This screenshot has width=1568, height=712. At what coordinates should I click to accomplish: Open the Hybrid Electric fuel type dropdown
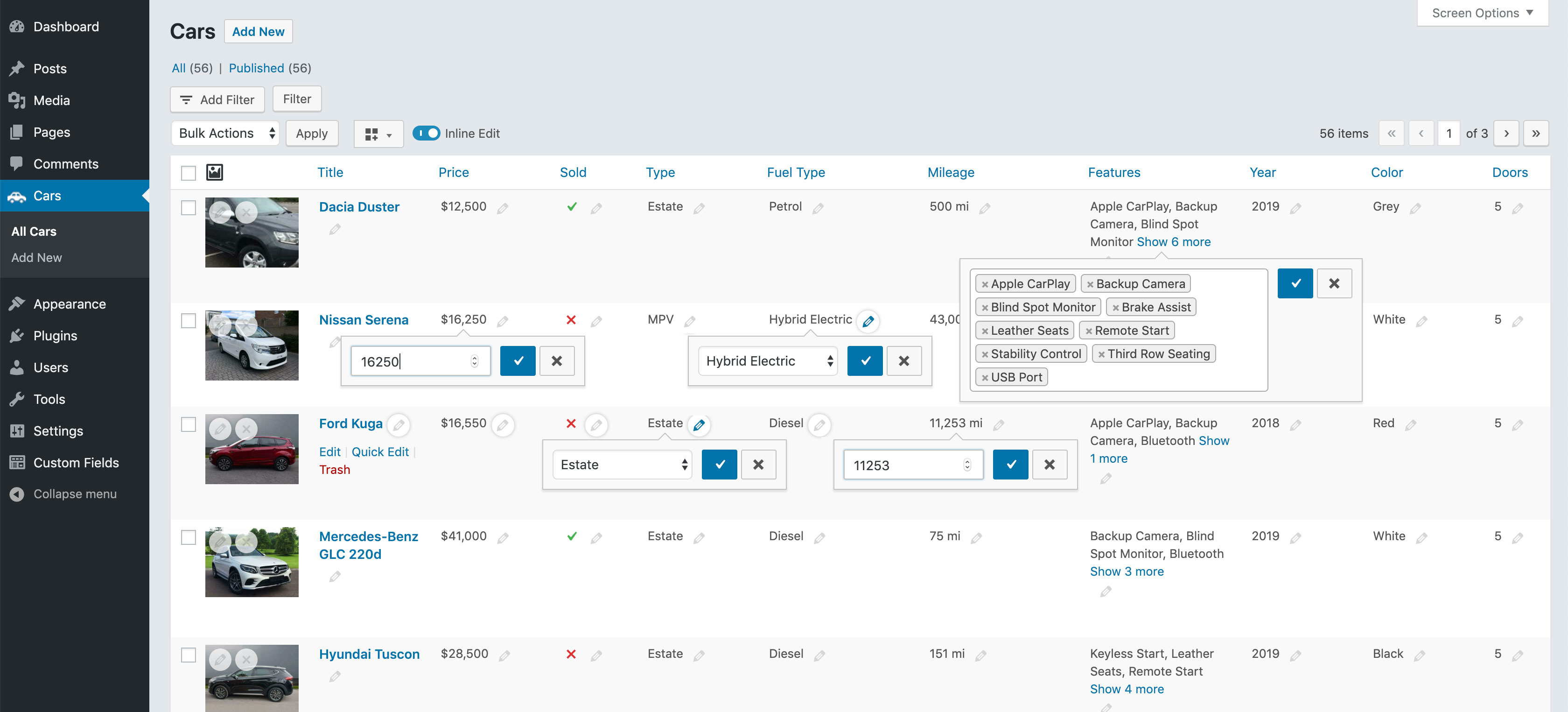(768, 360)
